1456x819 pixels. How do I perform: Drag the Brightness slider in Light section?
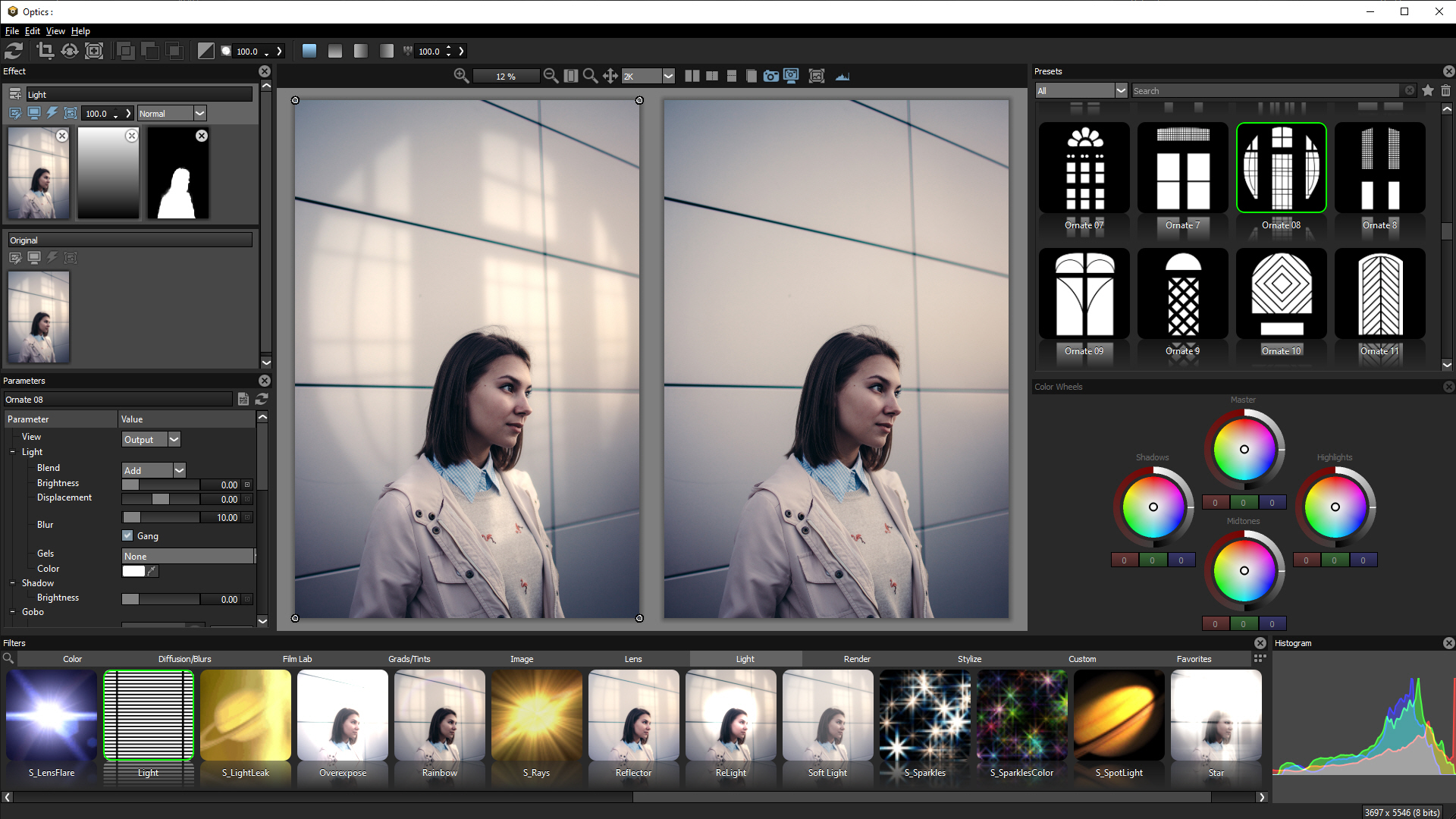pos(129,484)
